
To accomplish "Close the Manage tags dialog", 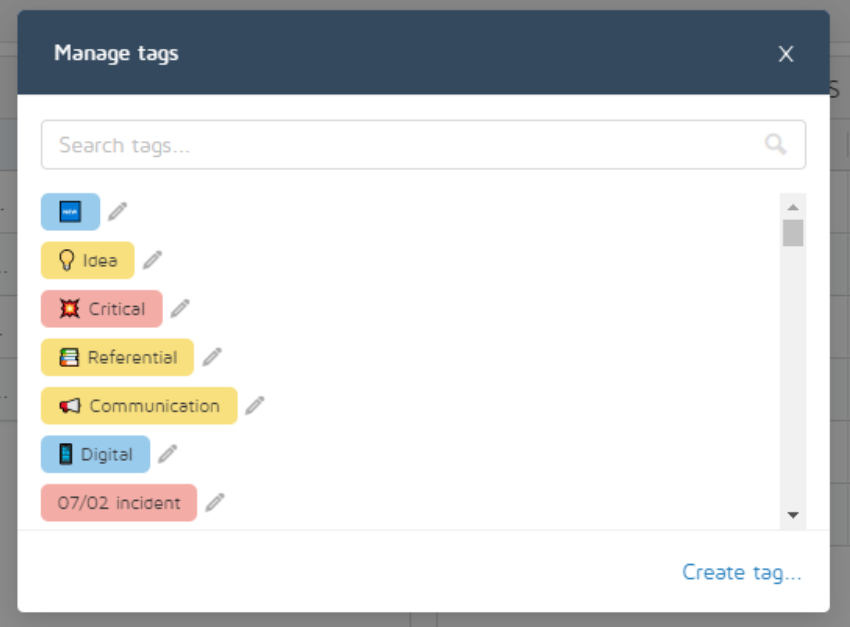I will point(786,54).
